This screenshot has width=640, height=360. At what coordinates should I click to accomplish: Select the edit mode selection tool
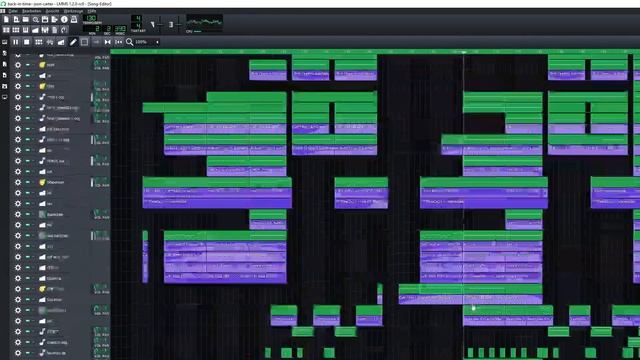[84, 42]
